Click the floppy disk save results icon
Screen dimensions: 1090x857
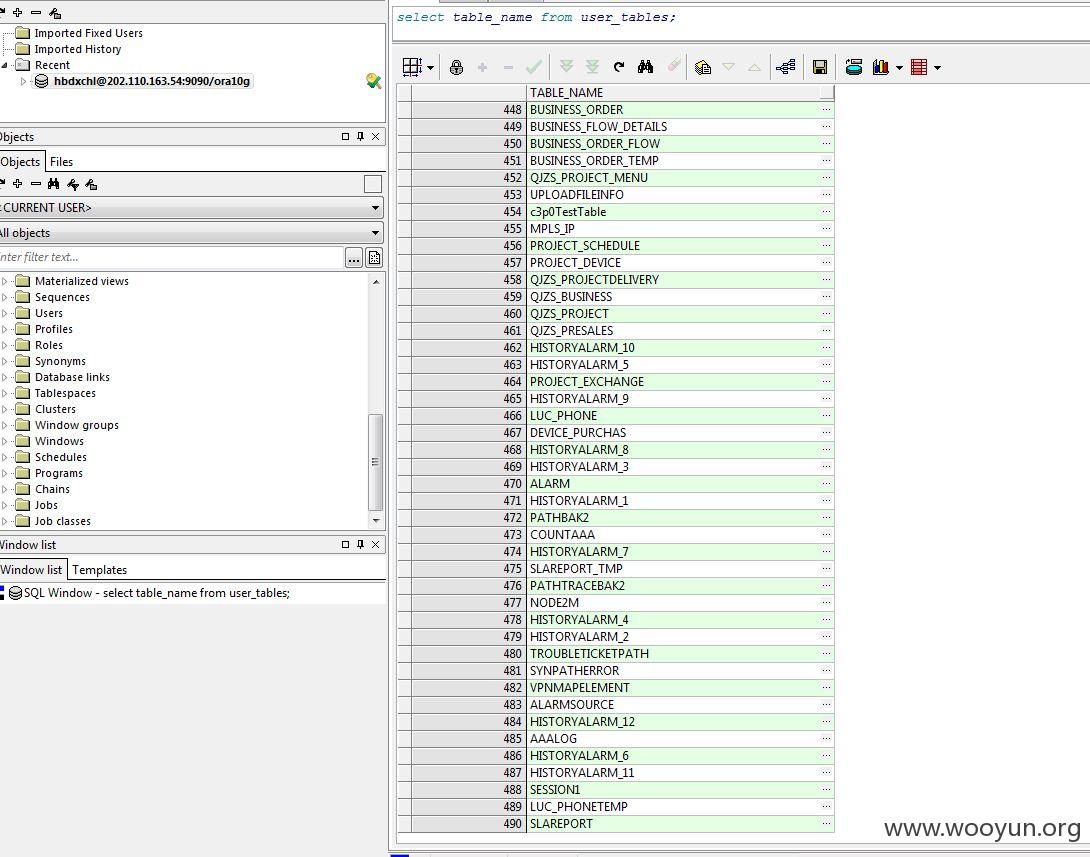point(820,67)
